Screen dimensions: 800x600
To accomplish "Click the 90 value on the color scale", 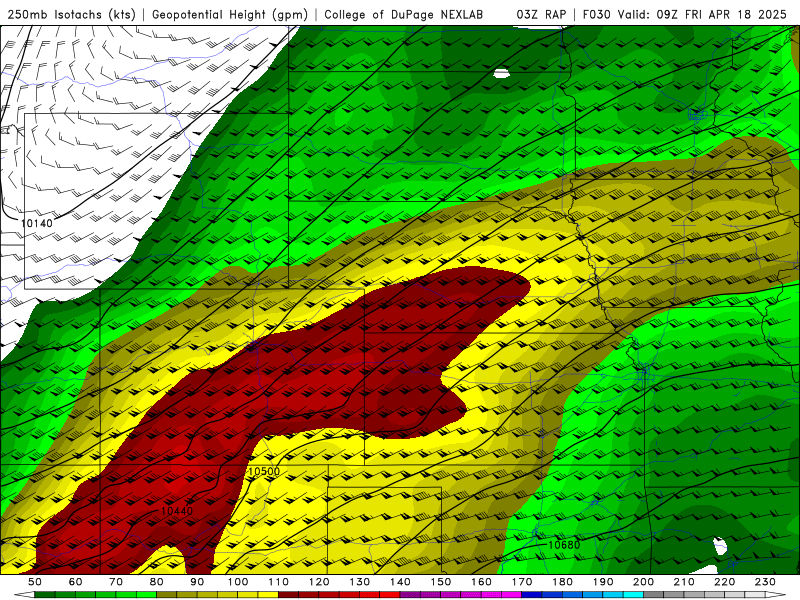I will point(197,582).
